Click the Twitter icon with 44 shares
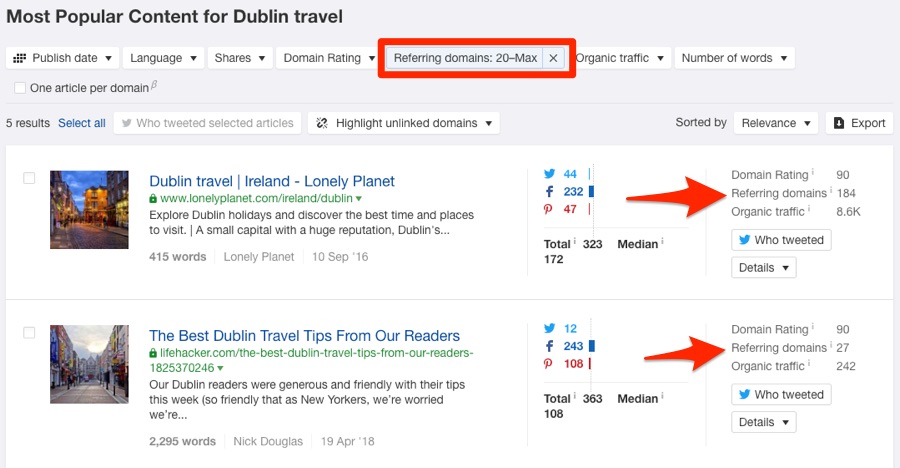This screenshot has height=468, width=900. tap(549, 174)
